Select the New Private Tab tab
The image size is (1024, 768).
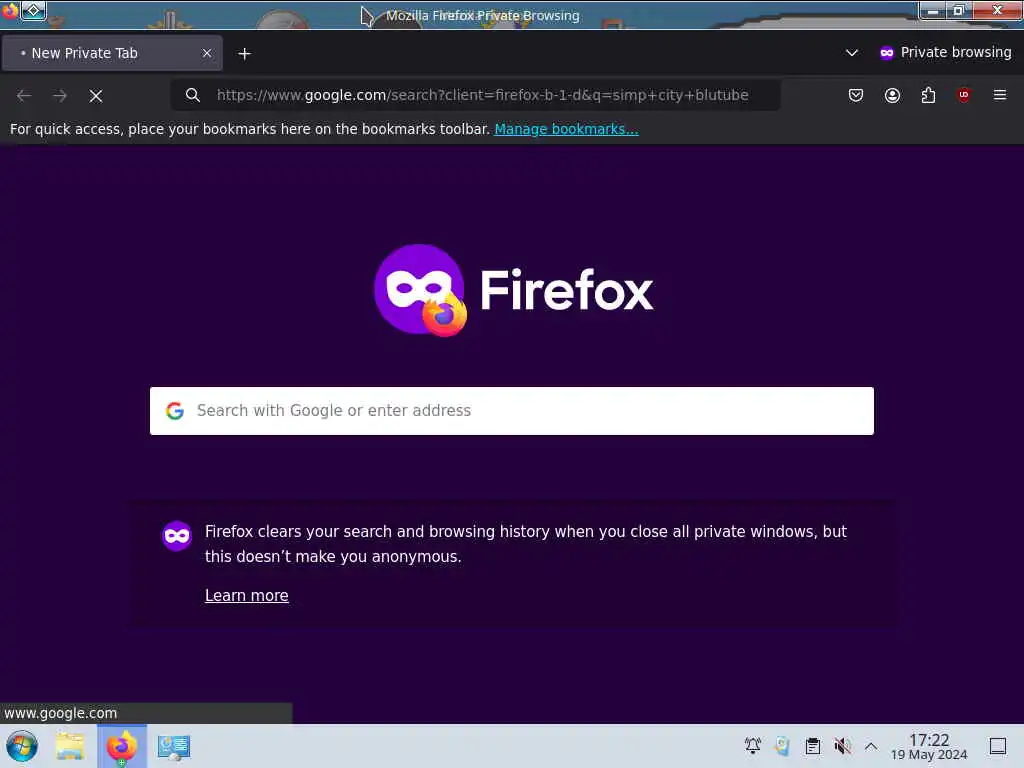[112, 53]
